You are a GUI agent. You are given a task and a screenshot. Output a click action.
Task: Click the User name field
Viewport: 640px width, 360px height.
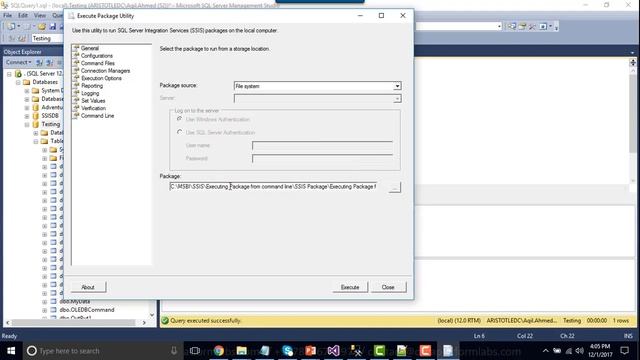[322, 146]
